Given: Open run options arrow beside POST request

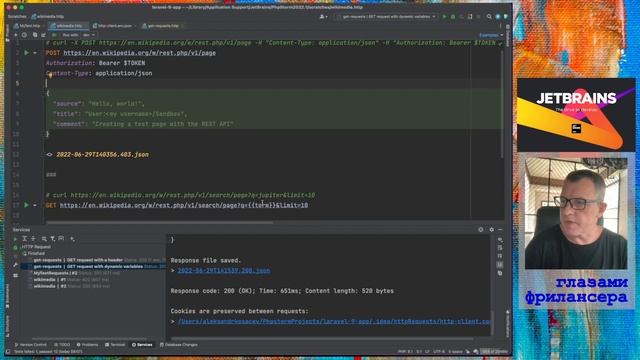Looking at the screenshot, I should 35,53.
